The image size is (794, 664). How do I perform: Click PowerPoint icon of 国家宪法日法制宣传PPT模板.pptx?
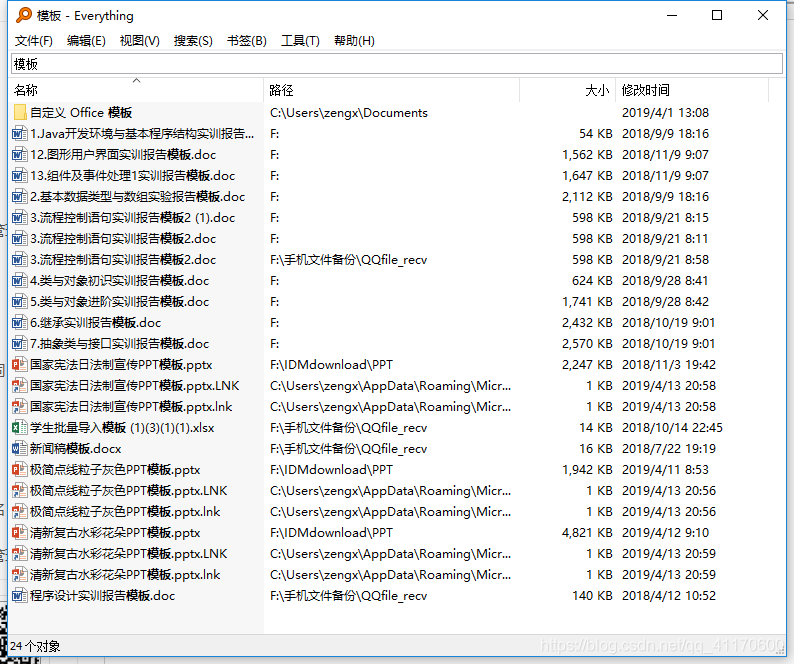click(x=20, y=365)
